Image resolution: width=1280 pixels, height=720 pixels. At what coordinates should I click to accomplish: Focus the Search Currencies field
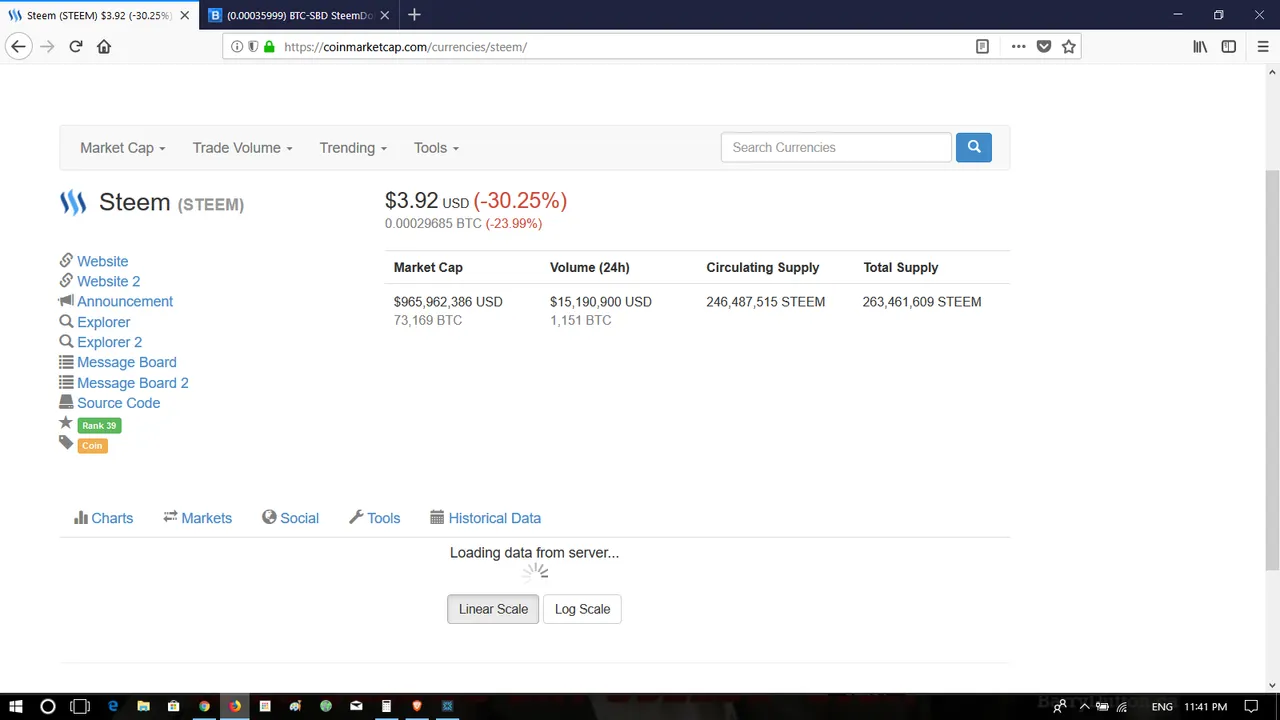click(836, 147)
